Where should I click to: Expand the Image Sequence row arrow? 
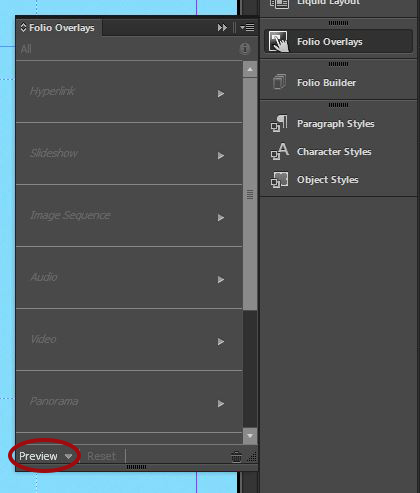pyautogui.click(x=221, y=218)
